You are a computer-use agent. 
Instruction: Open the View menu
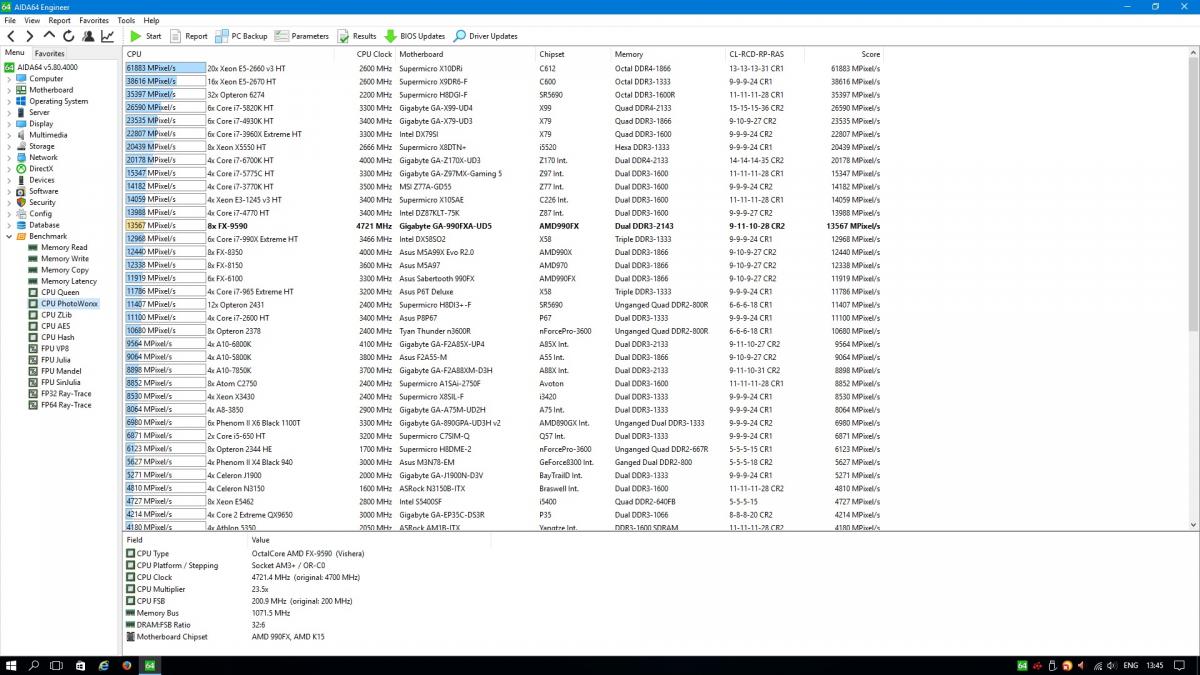coord(32,20)
